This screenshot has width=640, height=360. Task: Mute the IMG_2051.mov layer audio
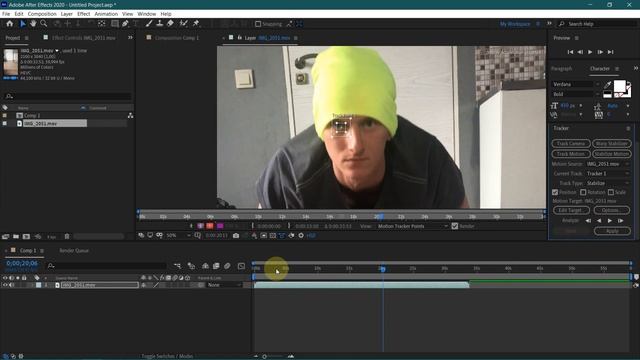(11, 285)
